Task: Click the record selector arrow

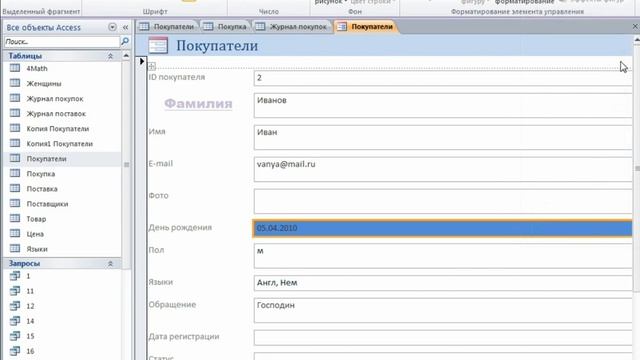Action: pyautogui.click(x=142, y=62)
